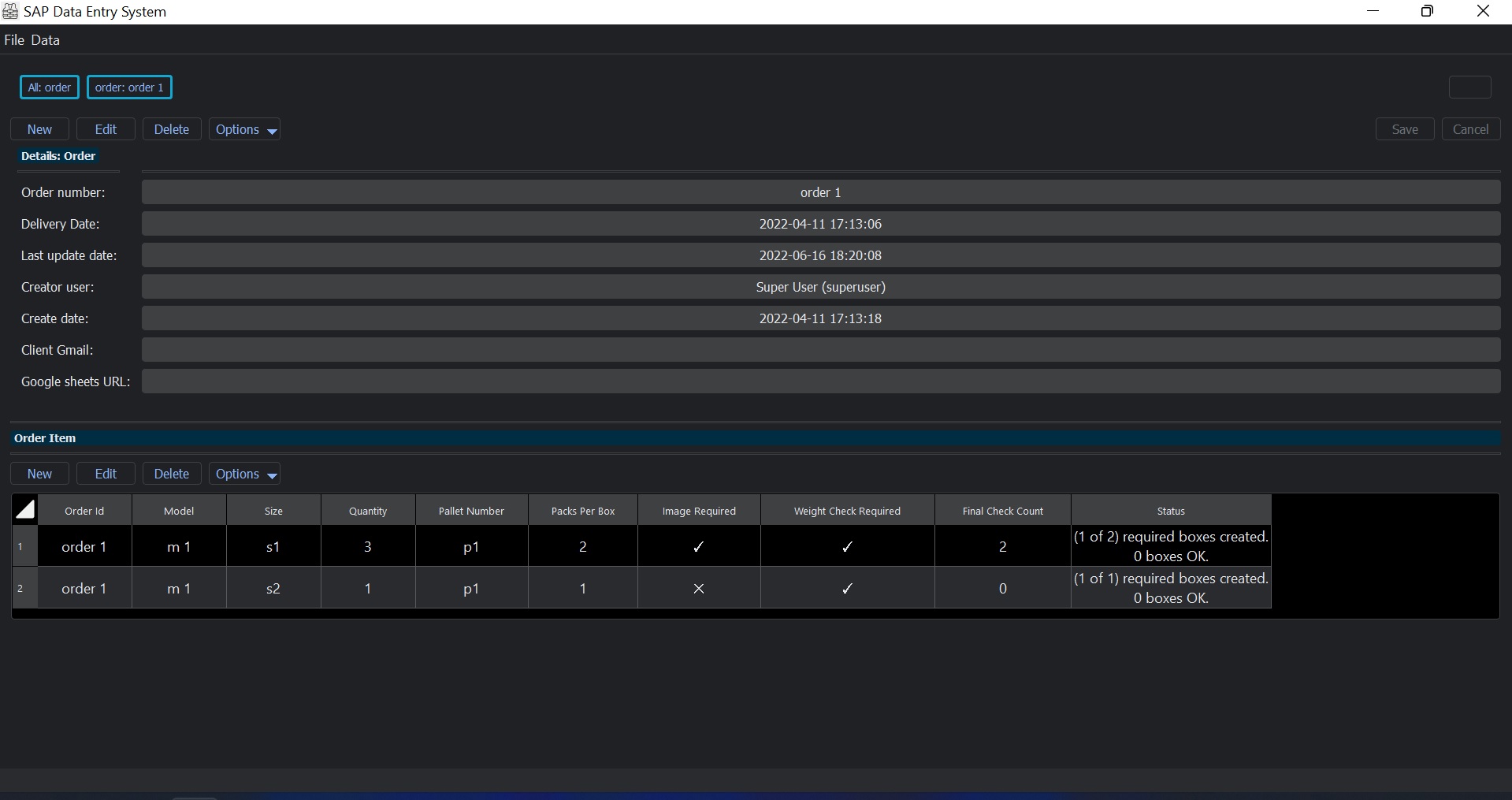Toggle Image Required cross in s2 row
Screen dimensions: 1512x800
click(x=699, y=588)
